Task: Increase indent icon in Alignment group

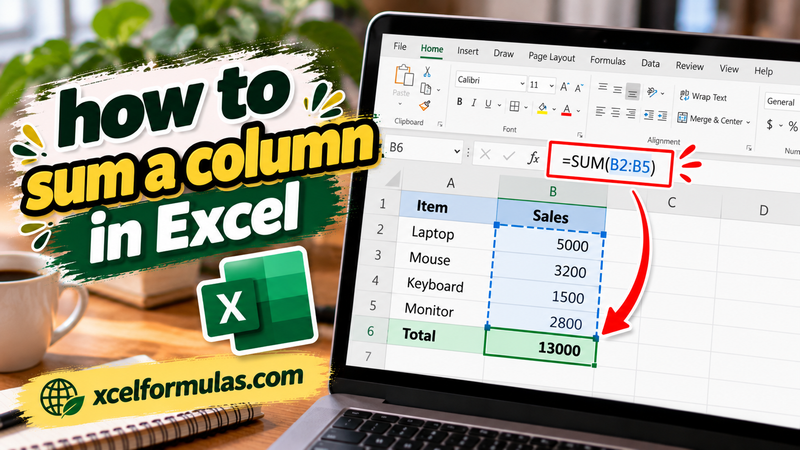Action: (662, 117)
